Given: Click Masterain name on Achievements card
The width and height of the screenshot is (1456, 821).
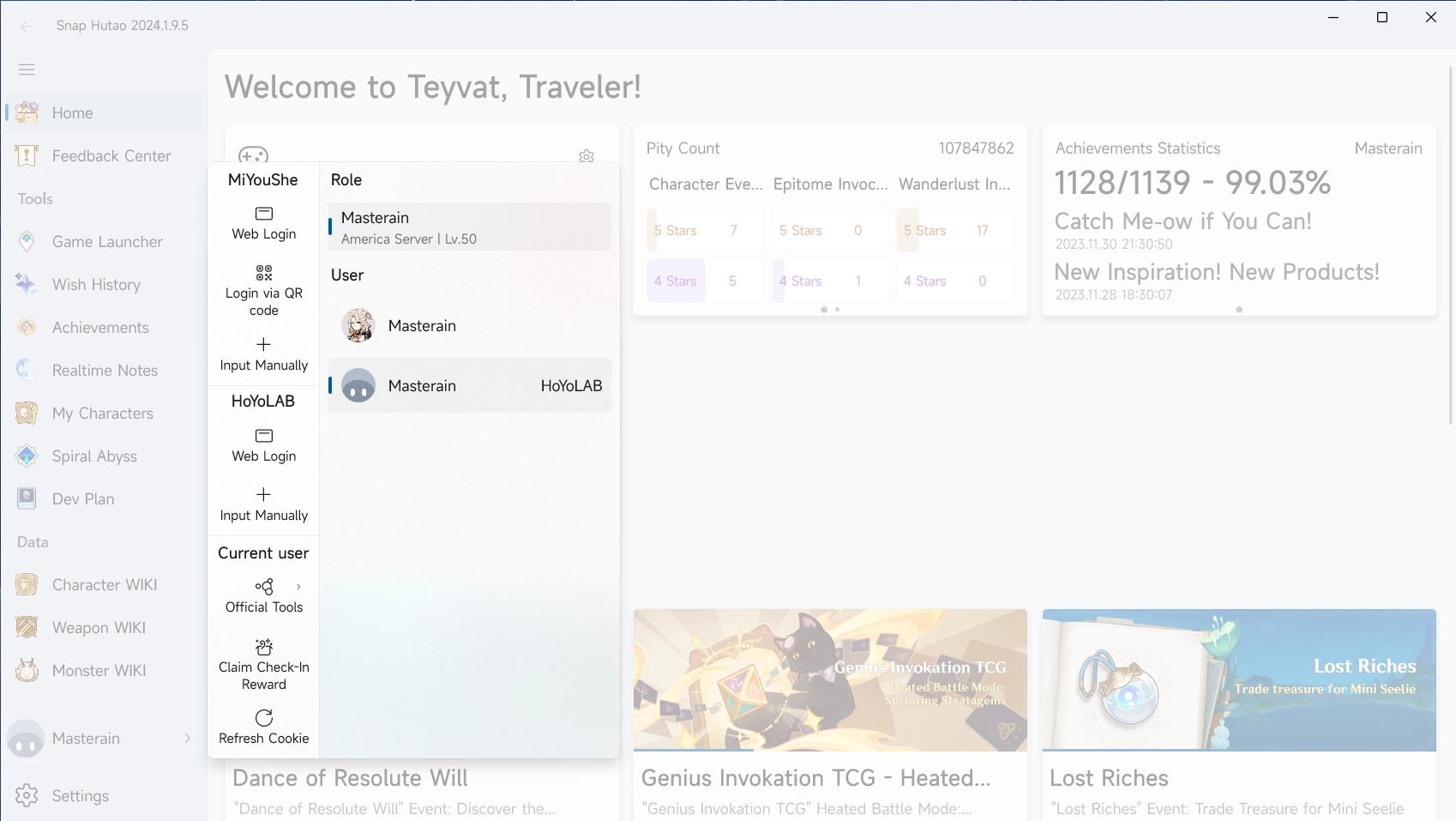Looking at the screenshot, I should pos(1388,148).
